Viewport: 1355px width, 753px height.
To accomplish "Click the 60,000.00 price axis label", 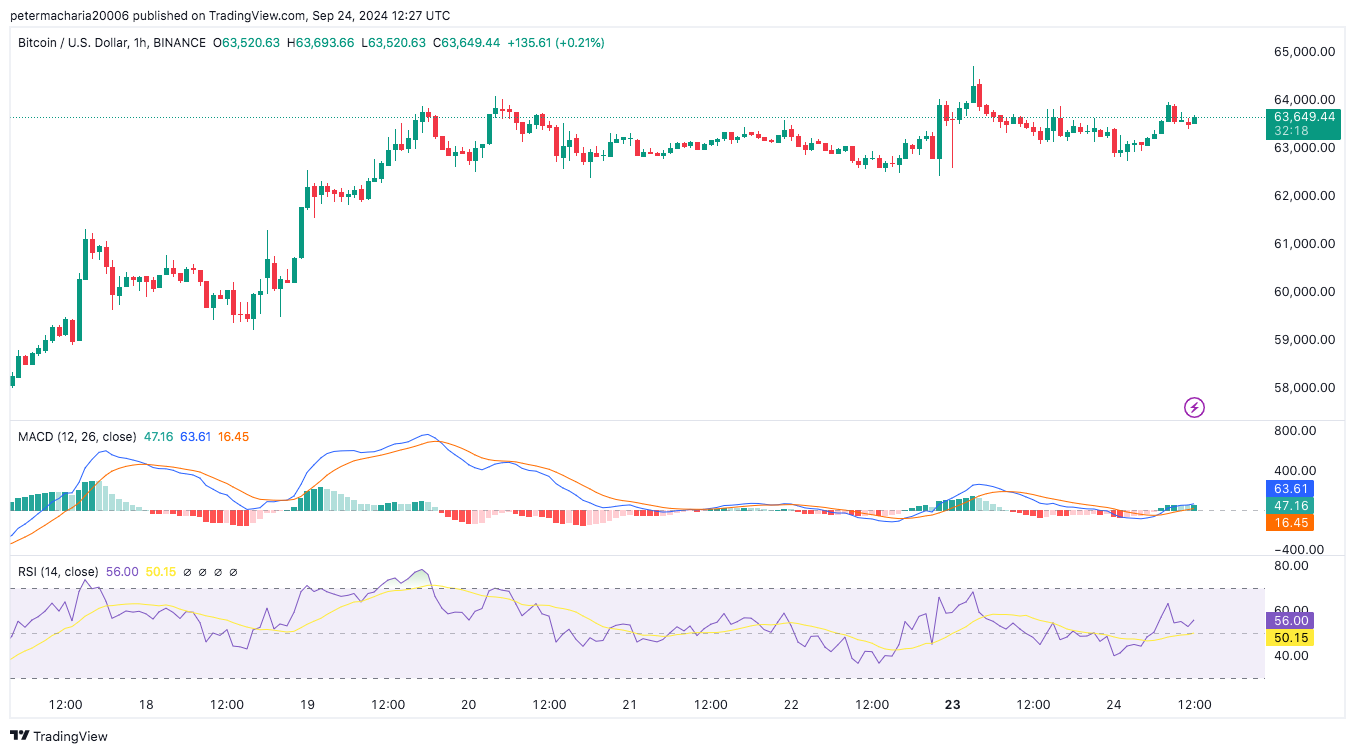I will click(x=1304, y=292).
